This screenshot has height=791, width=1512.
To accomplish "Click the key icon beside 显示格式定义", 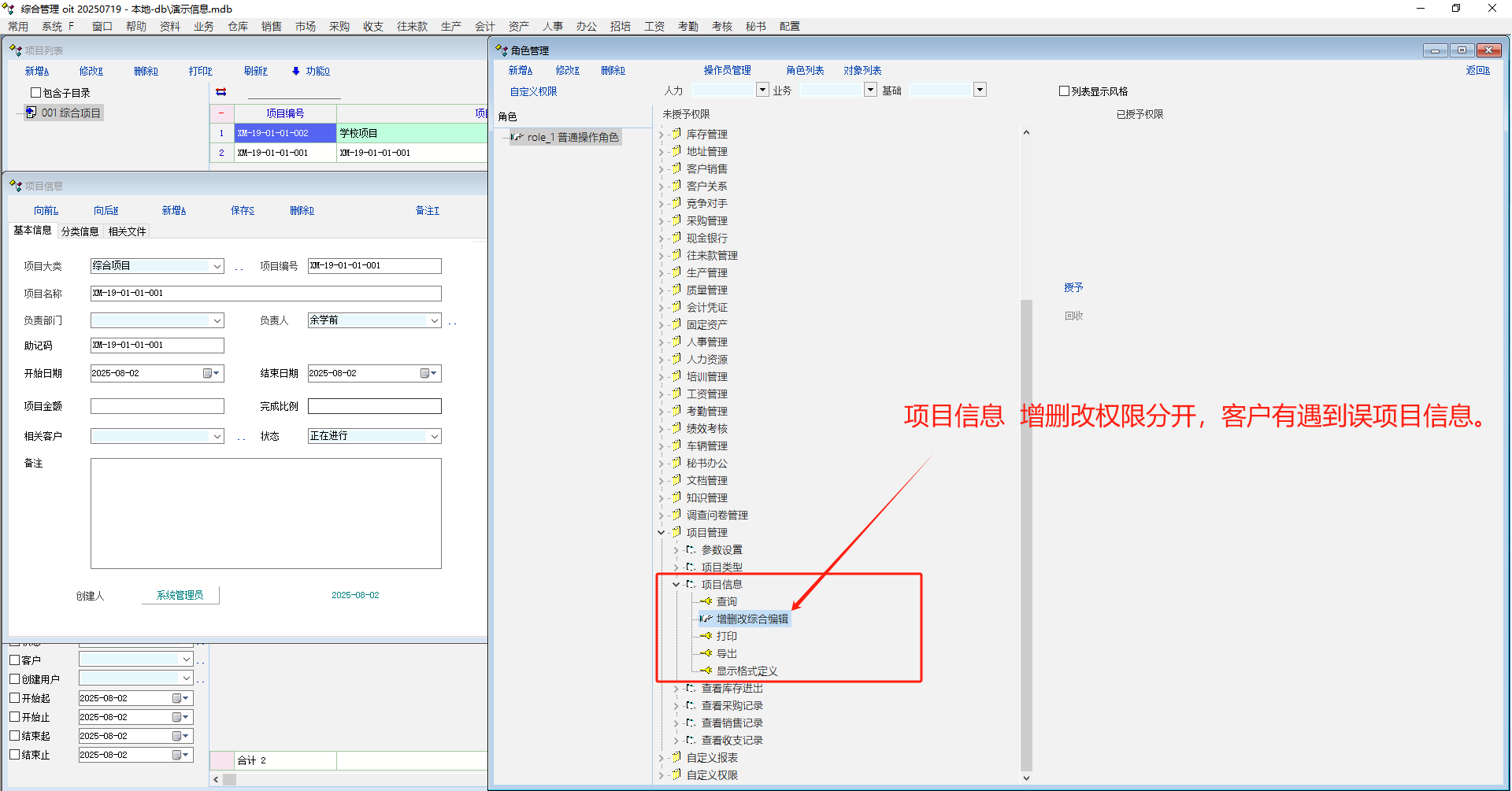I will point(706,671).
